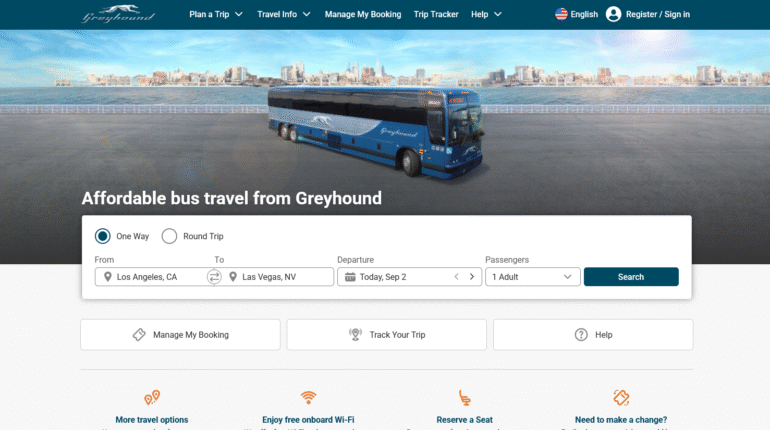Image resolution: width=770 pixels, height=430 pixels.
Task: Click the Wi-Fi icon above Enjoy free onboard Wi-Fi
Action: point(308,397)
